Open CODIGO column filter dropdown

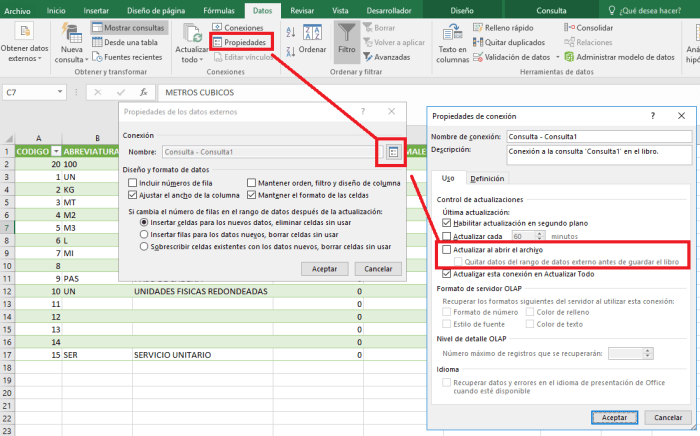(56, 152)
